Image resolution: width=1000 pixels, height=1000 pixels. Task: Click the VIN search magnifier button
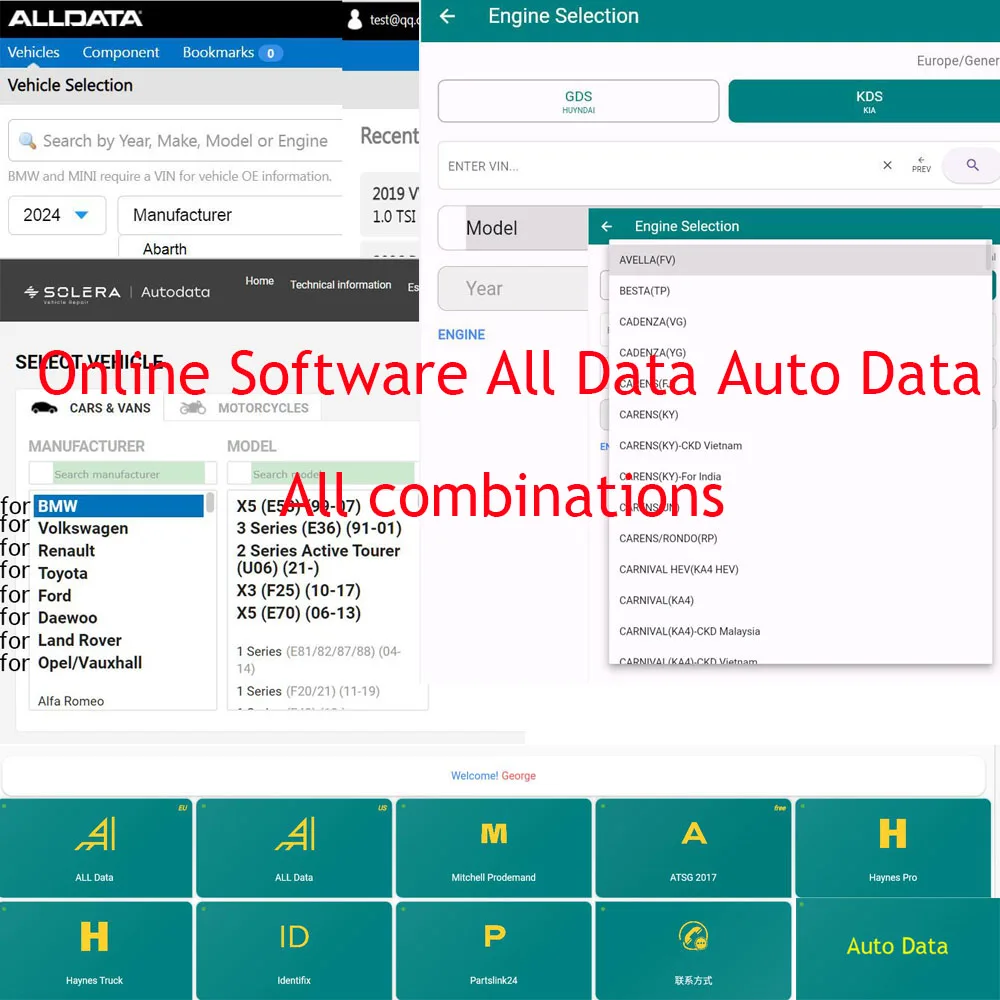click(x=972, y=165)
